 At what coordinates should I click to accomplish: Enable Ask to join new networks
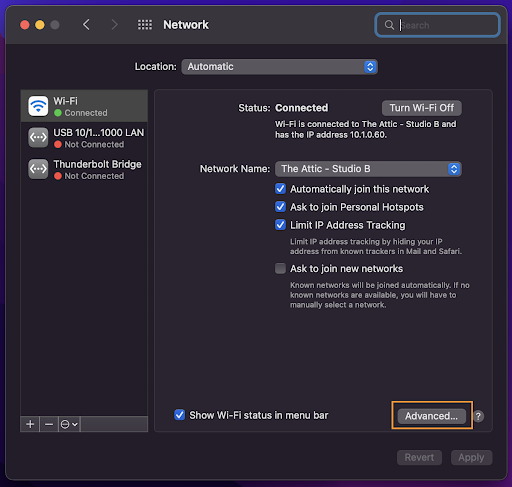click(x=280, y=268)
